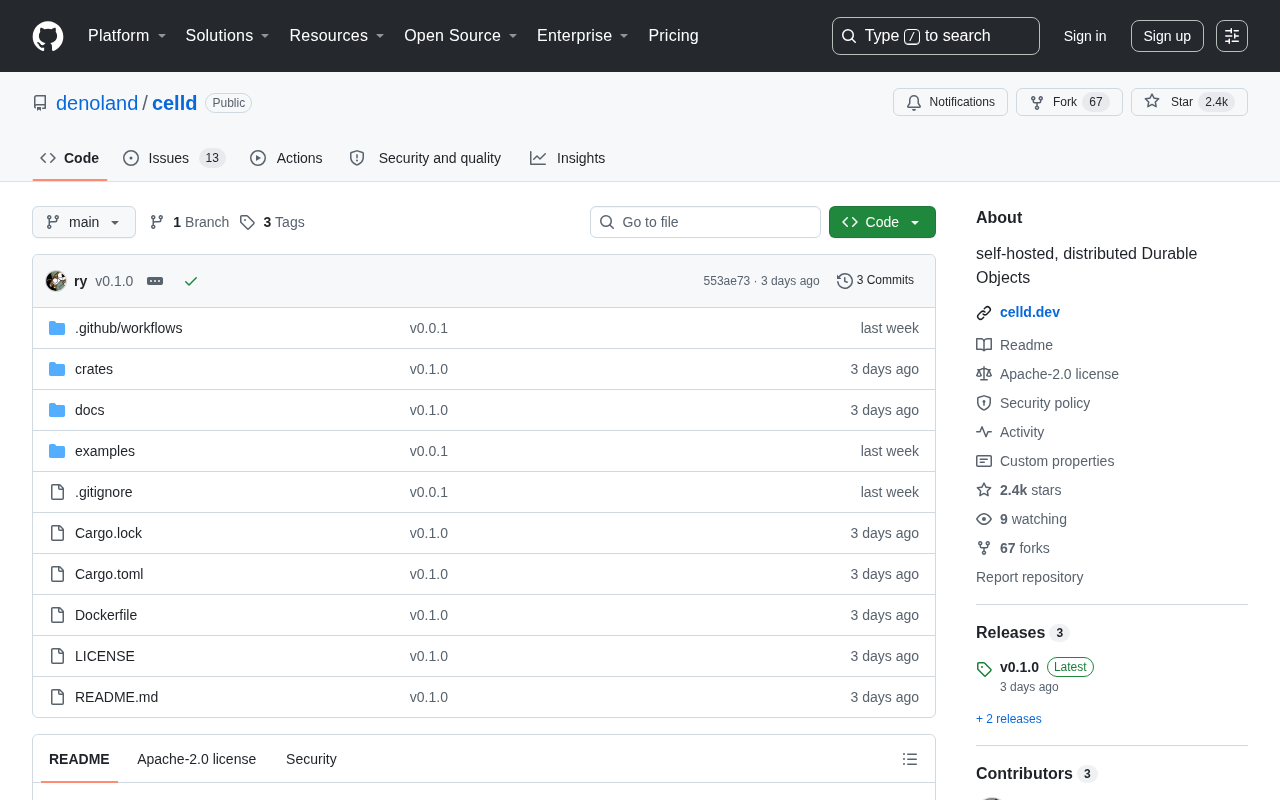Click the pulse icon beside Activity

(x=984, y=432)
